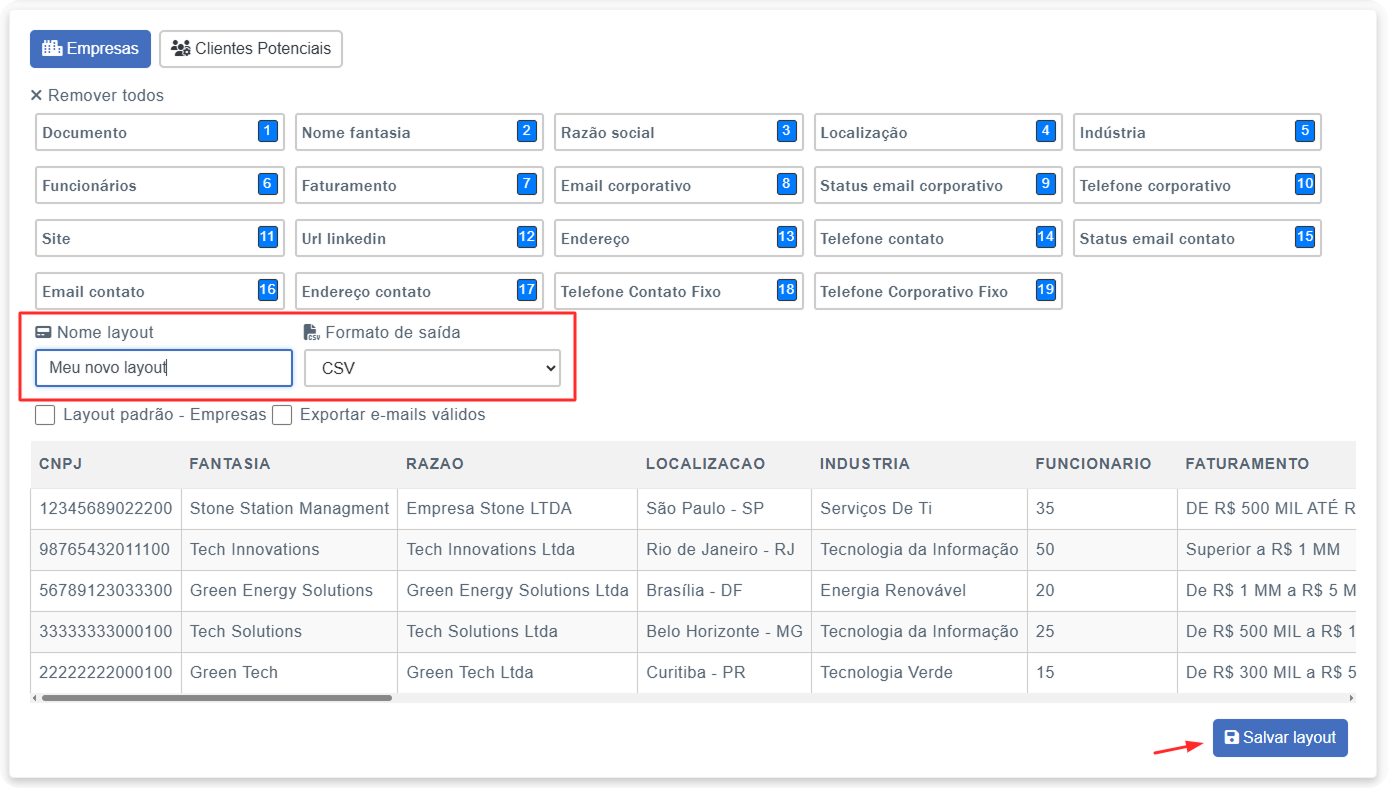Tick the Exportar e-mails válidos checkbox
The image size is (1388, 788).
[x=282, y=415]
